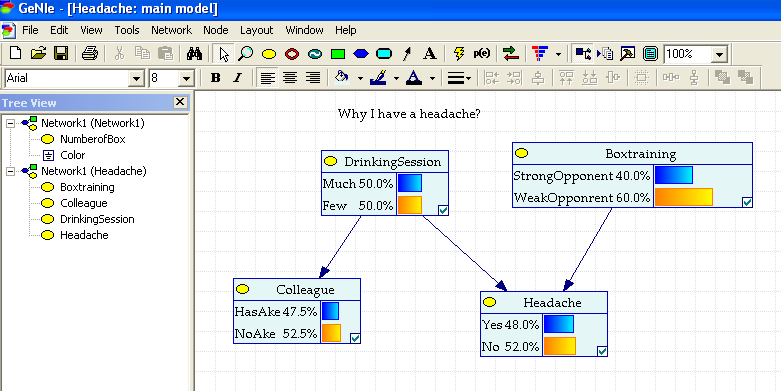The width and height of the screenshot is (781, 391).
Task: Toggle checkbox on Boxtraining node
Action: 747,202
